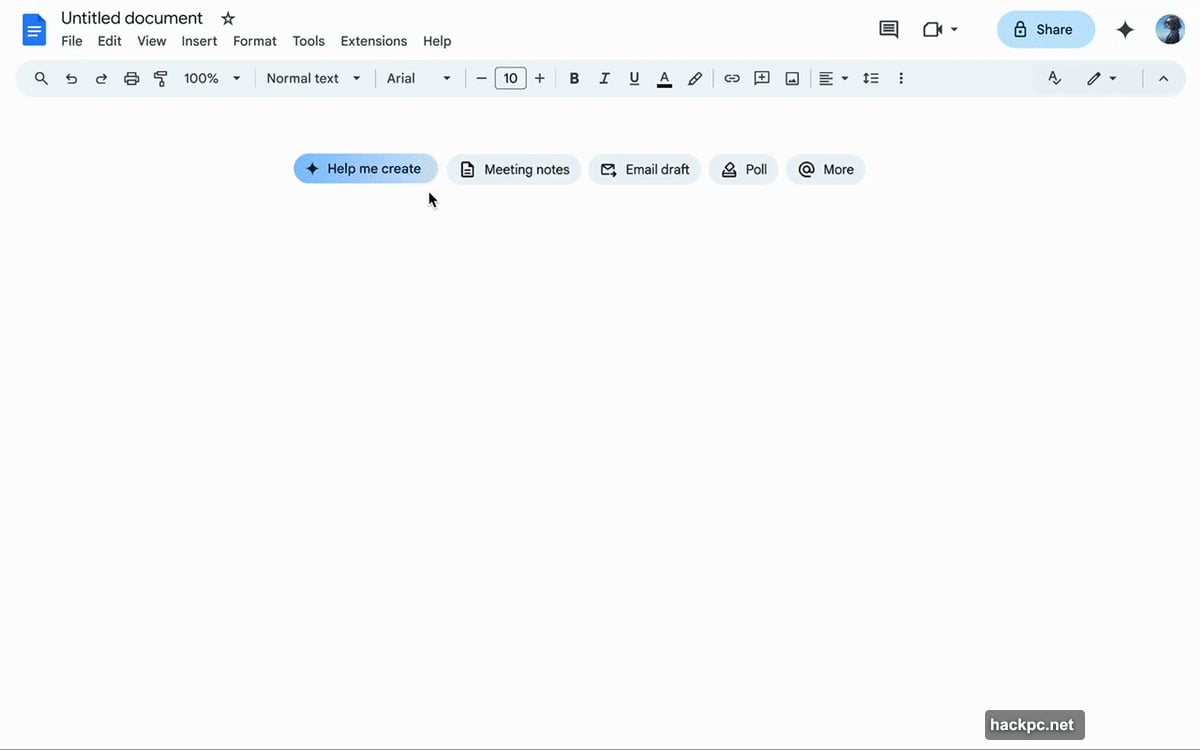Open the zoom level dropdown
Viewport: 1200px width, 750px height.
[x=211, y=78]
